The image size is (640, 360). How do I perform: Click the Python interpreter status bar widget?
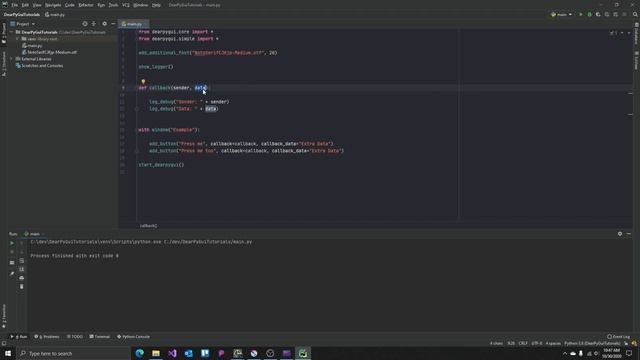tap(592, 344)
